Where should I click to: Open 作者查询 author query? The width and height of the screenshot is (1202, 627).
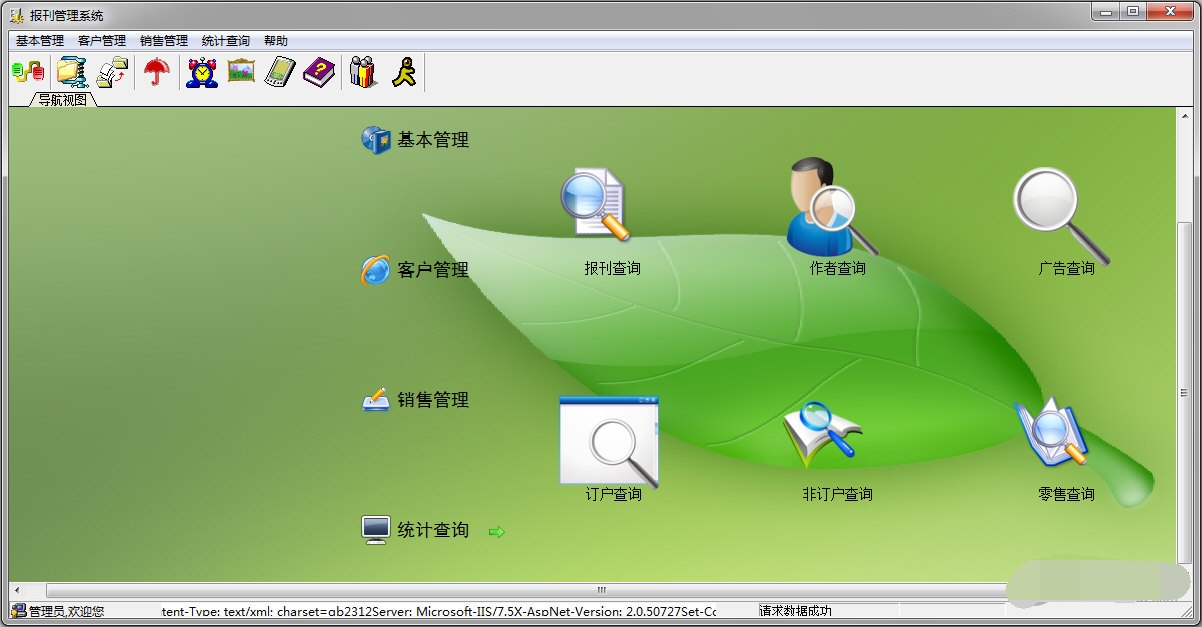[x=831, y=207]
